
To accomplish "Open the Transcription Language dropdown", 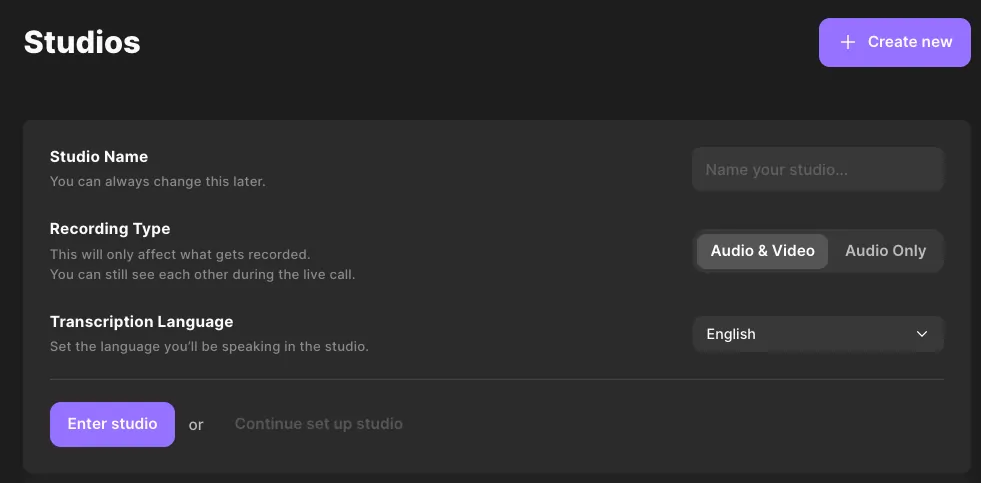I will coord(817,334).
